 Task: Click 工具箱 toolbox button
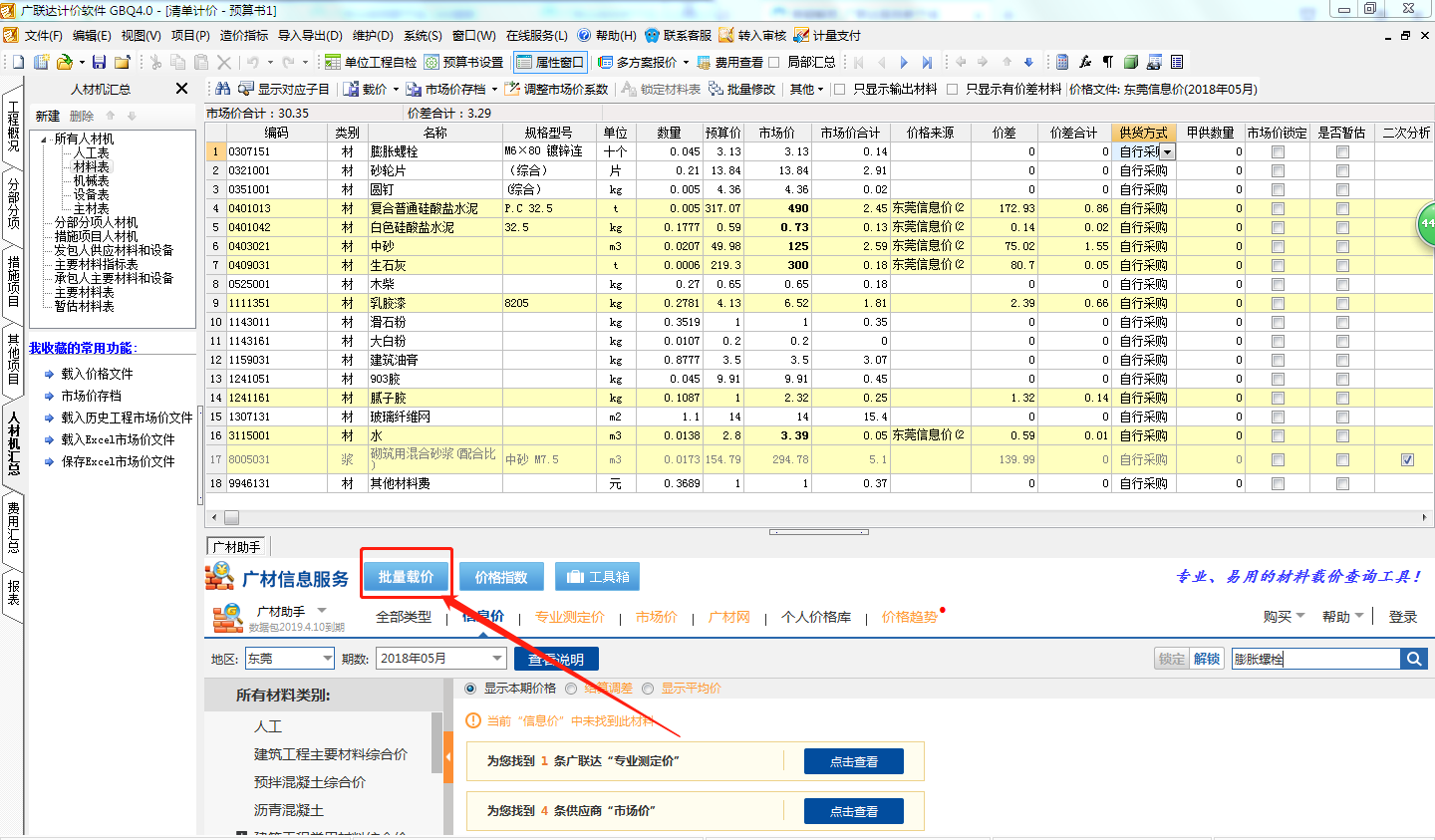click(x=597, y=577)
